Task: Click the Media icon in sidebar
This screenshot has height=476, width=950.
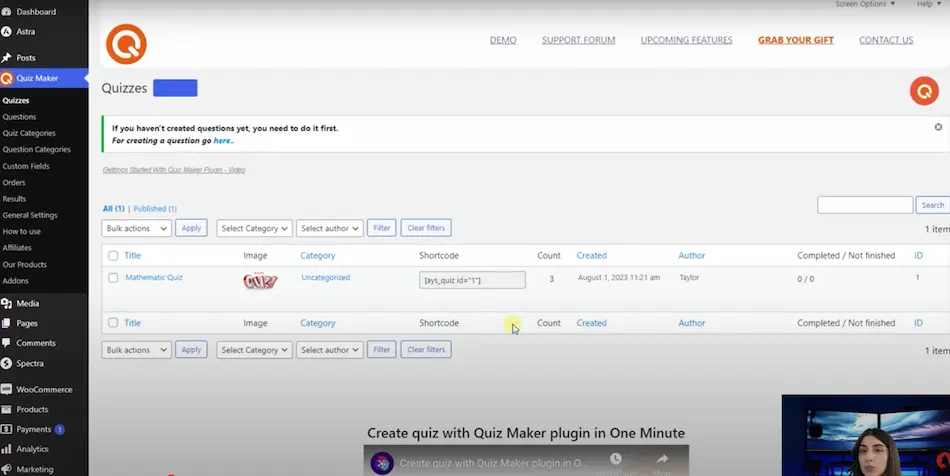Action: coord(6,303)
